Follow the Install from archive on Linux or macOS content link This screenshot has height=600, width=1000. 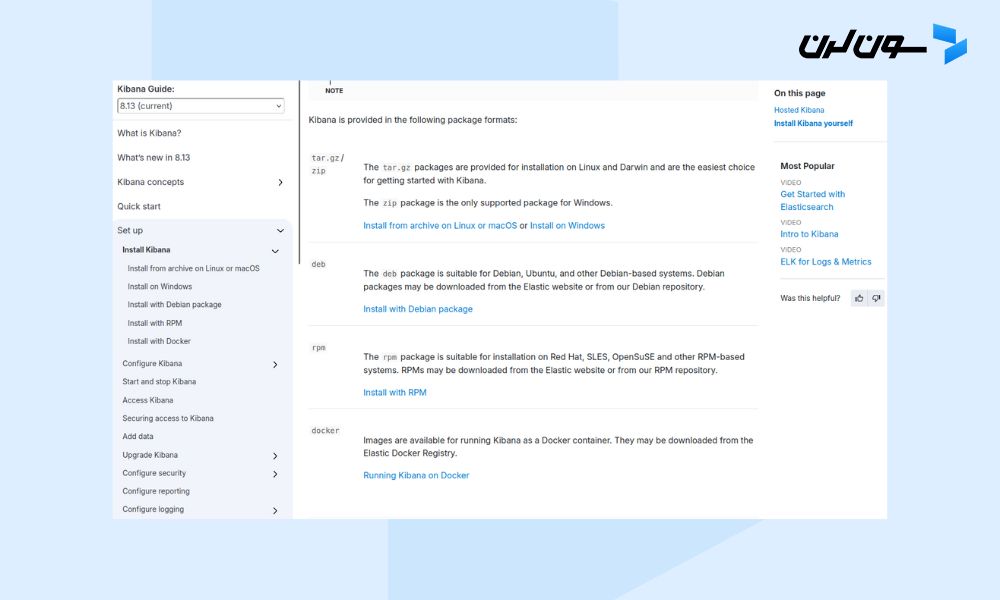pyautogui.click(x=440, y=226)
